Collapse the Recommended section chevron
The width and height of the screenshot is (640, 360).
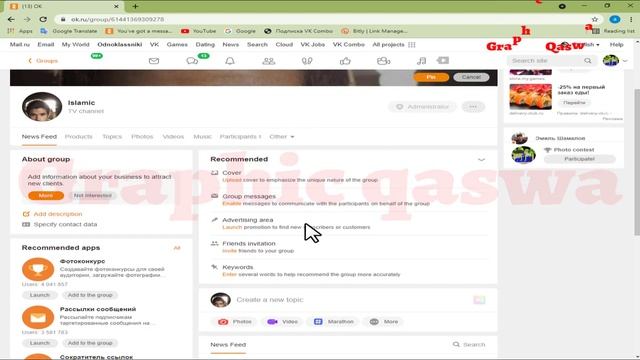(x=482, y=160)
